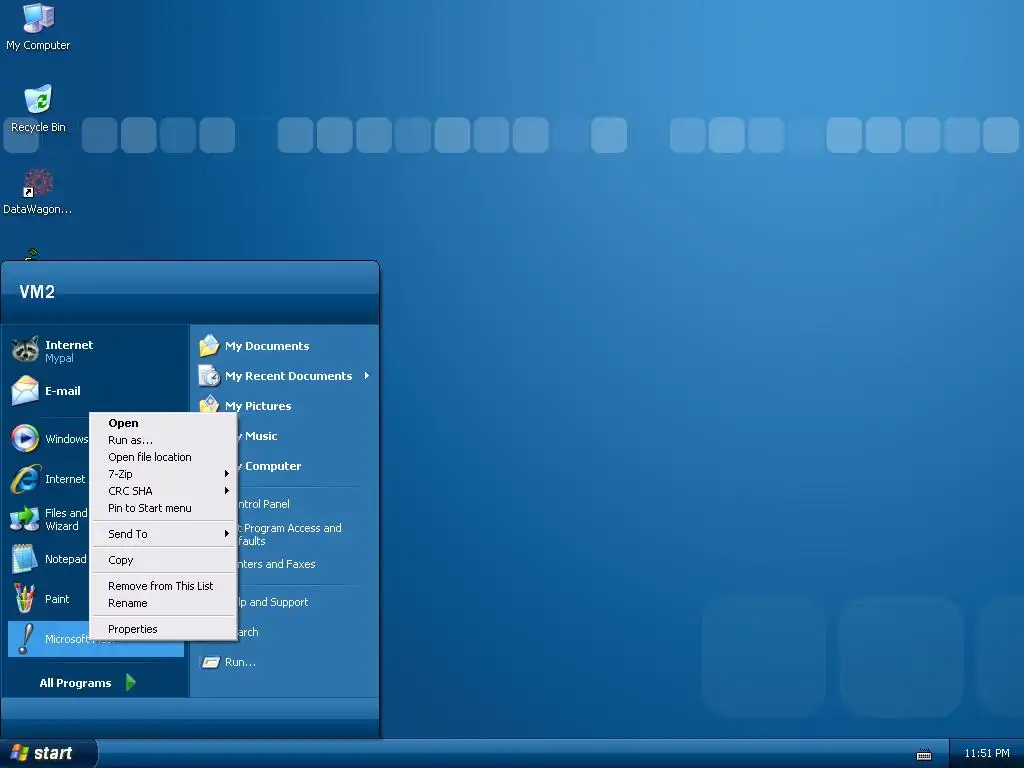Screen dimensions: 1024x768
Task: Expand the All Programs arrow
Action: coord(131,682)
